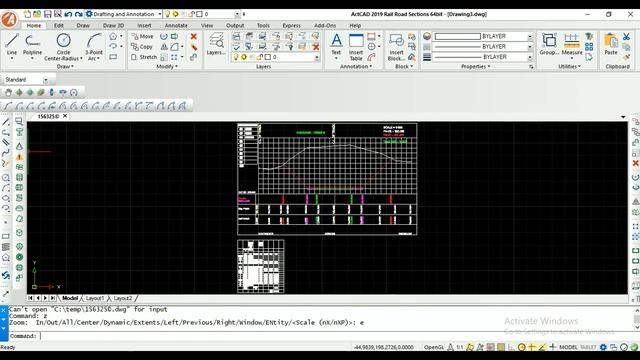Viewport: 640px width, 360px height.
Task: Jump to first layout with tab navigation arrow
Action: click(30, 298)
